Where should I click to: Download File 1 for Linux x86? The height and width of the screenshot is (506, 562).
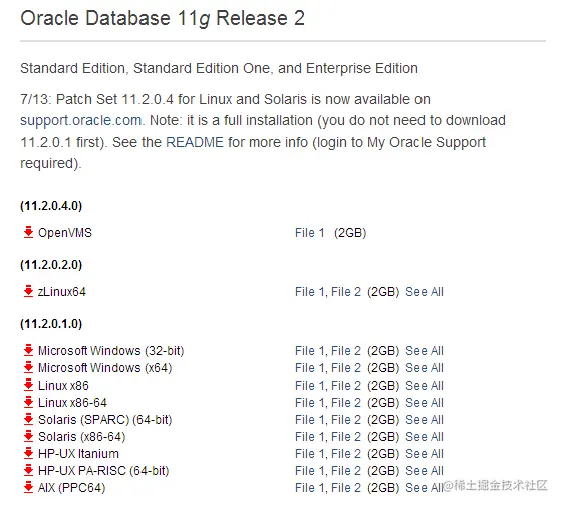pos(310,386)
